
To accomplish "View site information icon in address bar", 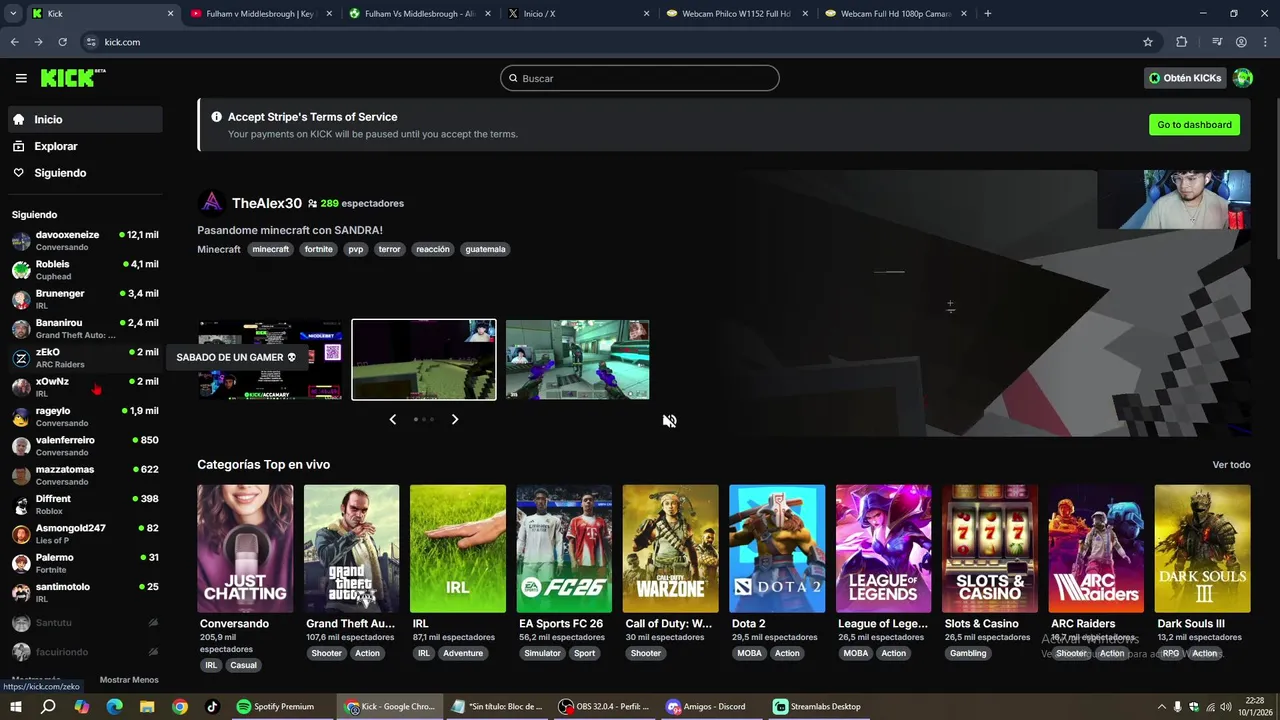I will click(x=91, y=42).
